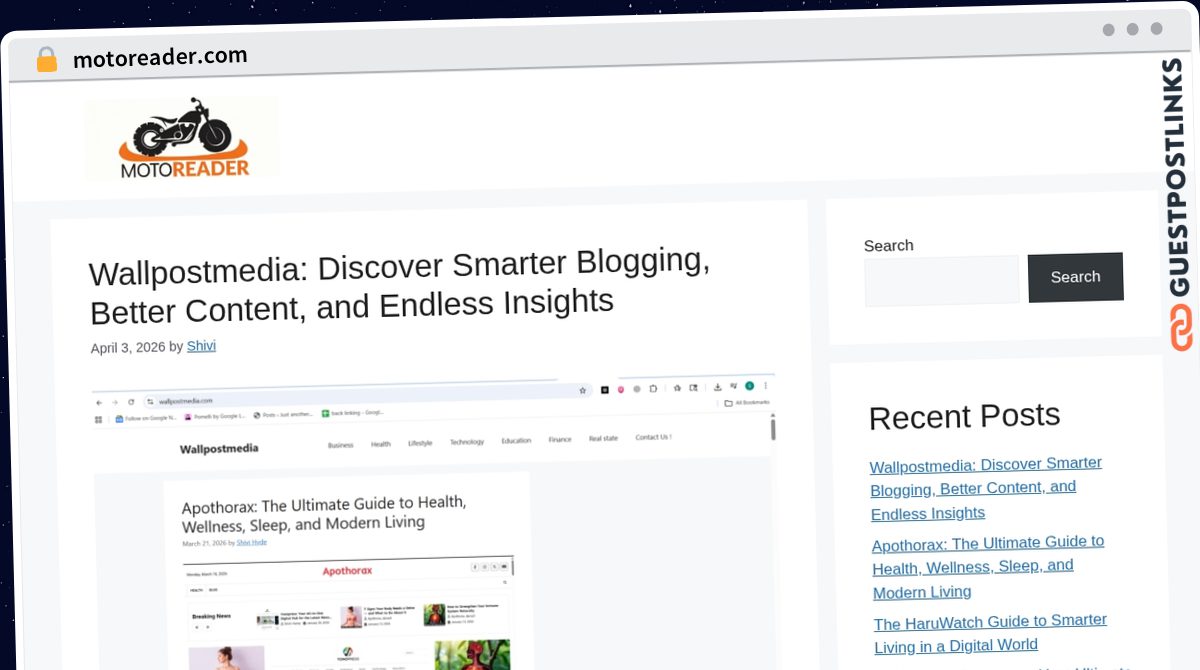The image size is (1200, 670).
Task: Click the search magnifier on embedded Apothorax page
Action: coord(505,581)
